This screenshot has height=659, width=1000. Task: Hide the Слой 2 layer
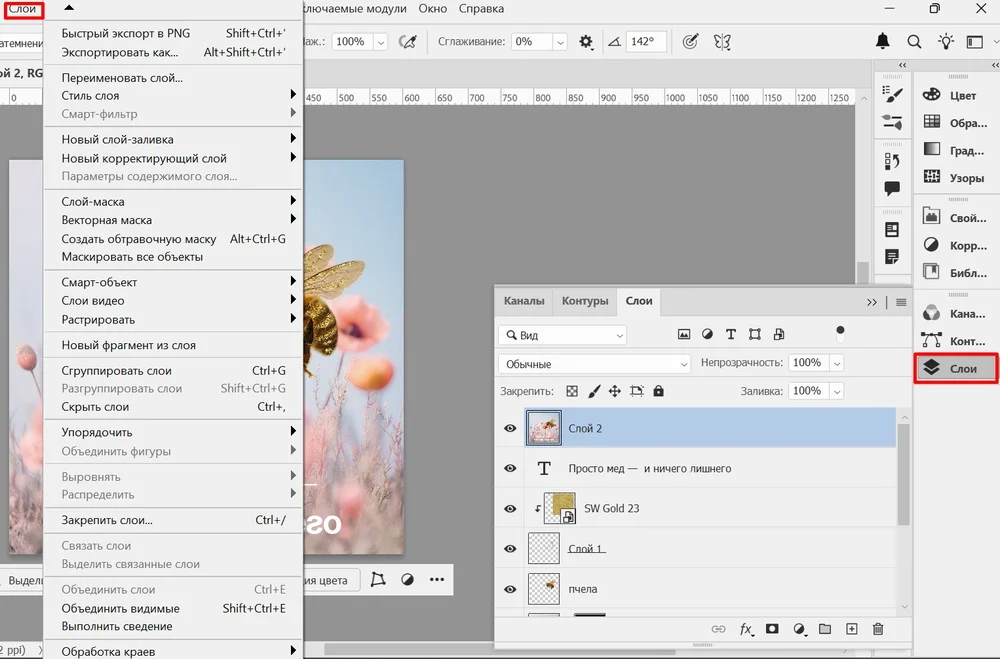[510, 428]
